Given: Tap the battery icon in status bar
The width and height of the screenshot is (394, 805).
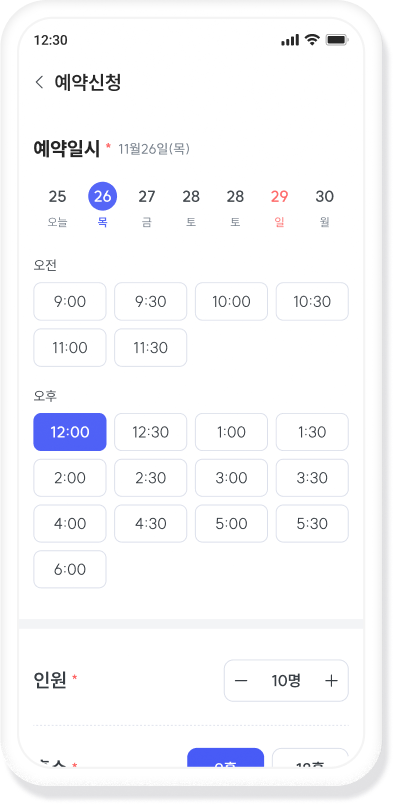Looking at the screenshot, I should tap(337, 40).
